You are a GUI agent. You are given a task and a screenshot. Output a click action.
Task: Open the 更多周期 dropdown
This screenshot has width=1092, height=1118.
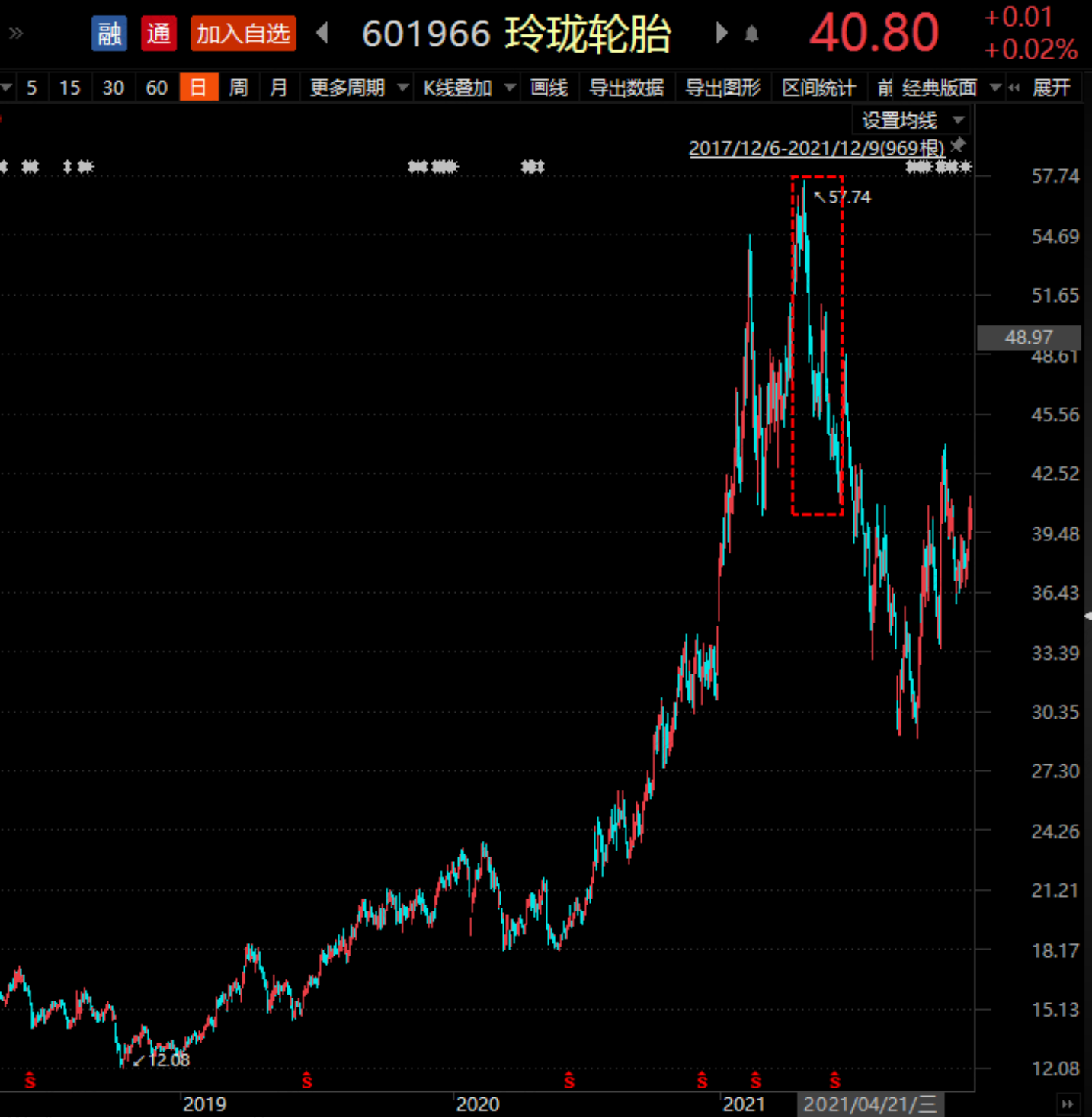pos(359,88)
